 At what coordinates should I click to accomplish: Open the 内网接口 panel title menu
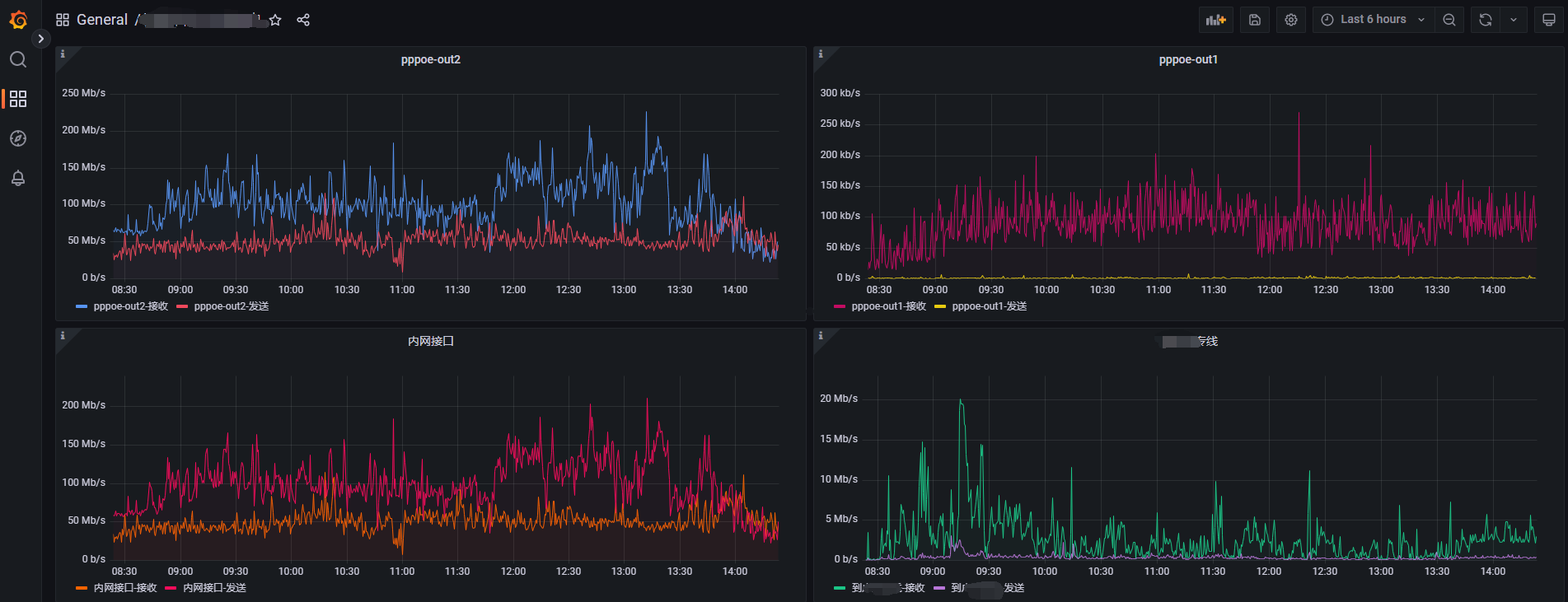point(431,341)
